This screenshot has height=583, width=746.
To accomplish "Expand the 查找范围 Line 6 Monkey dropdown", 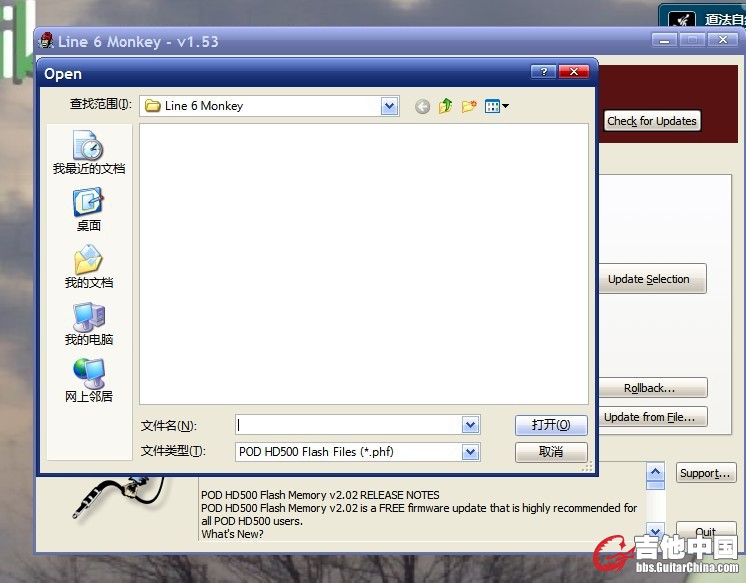I will pos(389,106).
